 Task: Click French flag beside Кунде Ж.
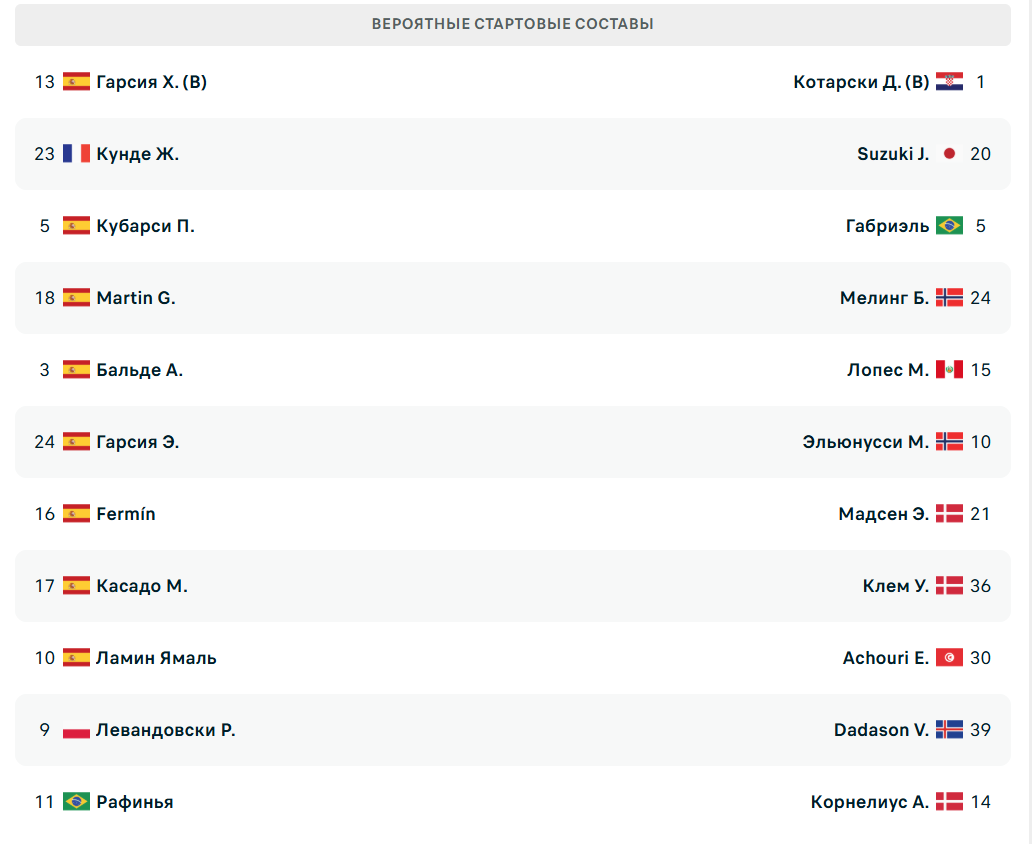tap(76, 154)
